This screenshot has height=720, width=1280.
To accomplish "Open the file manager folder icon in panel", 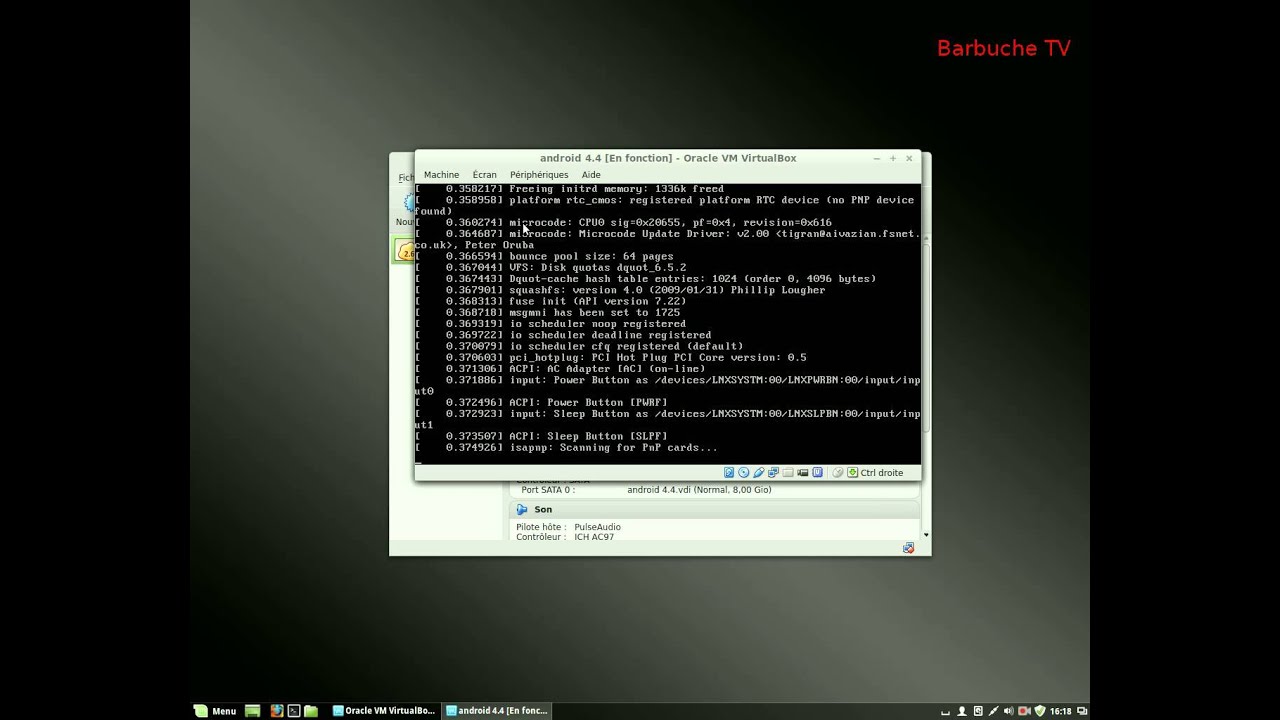I will click(x=311, y=711).
